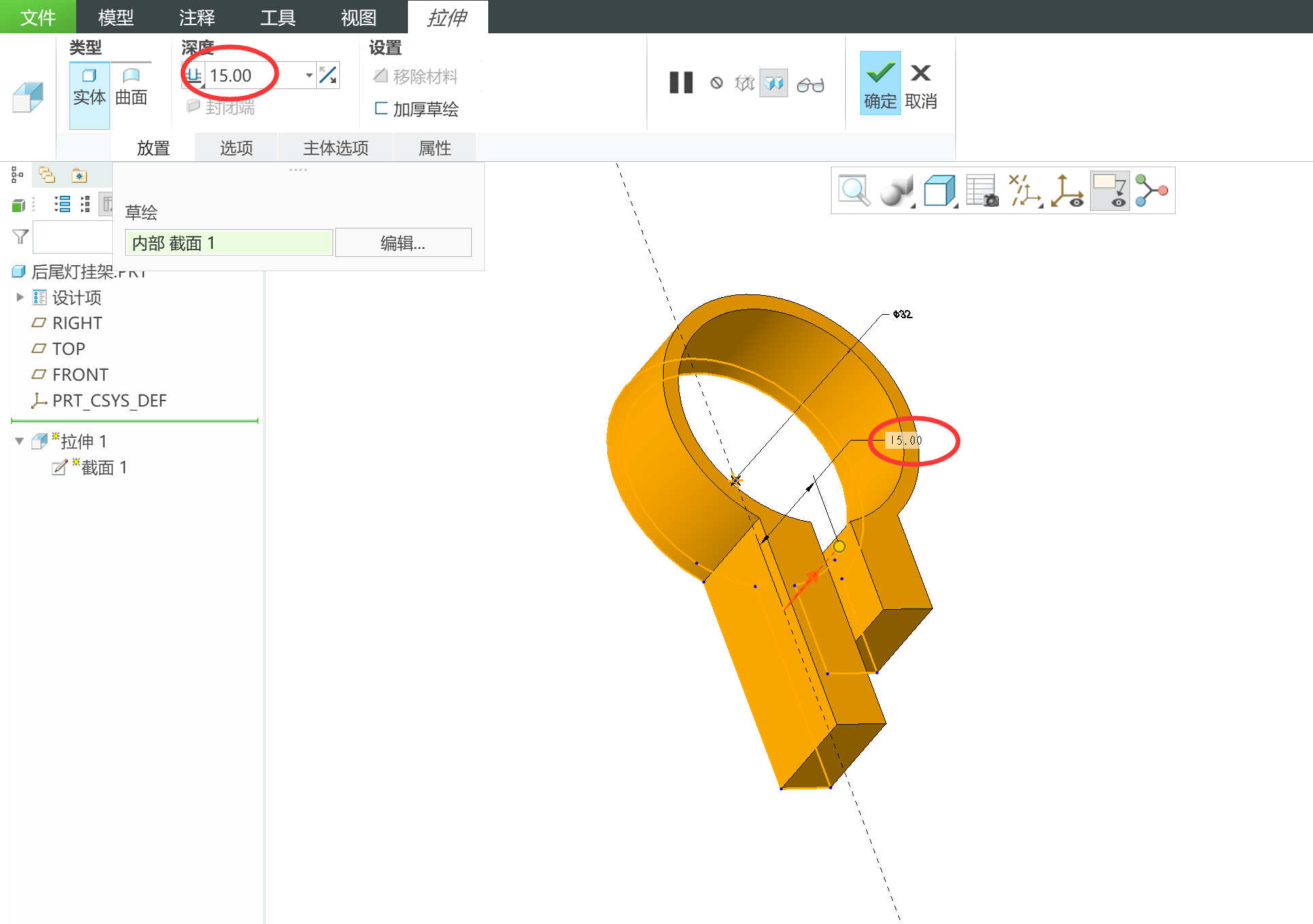Image resolution: width=1313 pixels, height=924 pixels.
Task: Click the pause feature icon
Action: 681,83
